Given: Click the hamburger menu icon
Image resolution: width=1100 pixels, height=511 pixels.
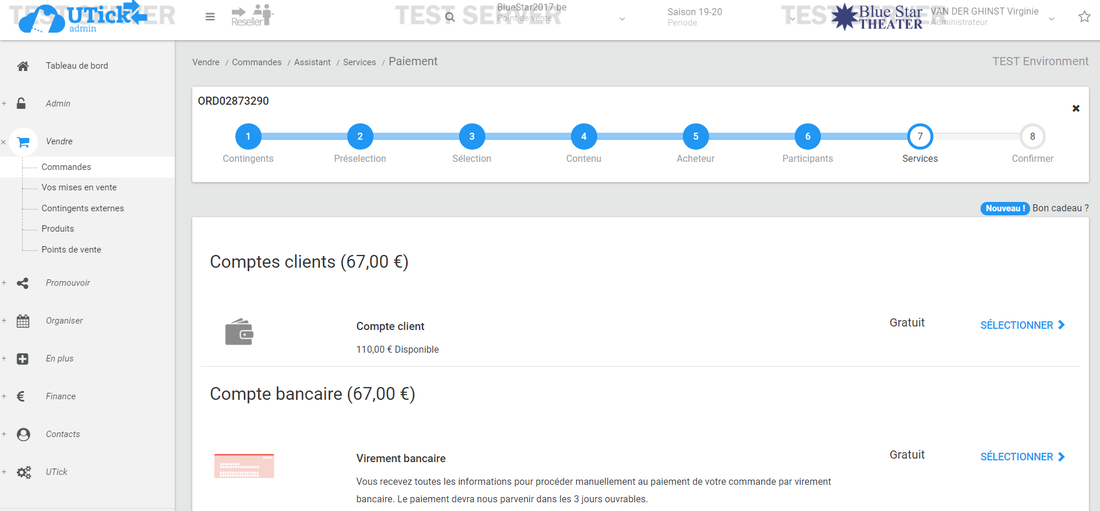Looking at the screenshot, I should coord(210,17).
